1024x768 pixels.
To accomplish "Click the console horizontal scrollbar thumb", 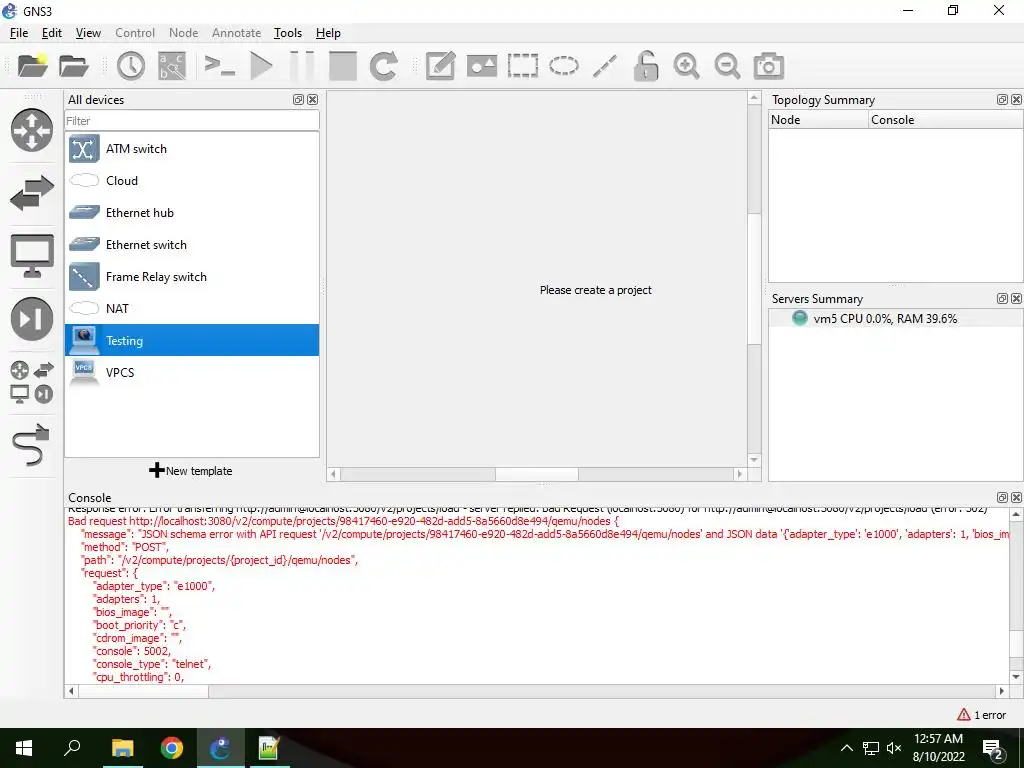I will coord(143,691).
